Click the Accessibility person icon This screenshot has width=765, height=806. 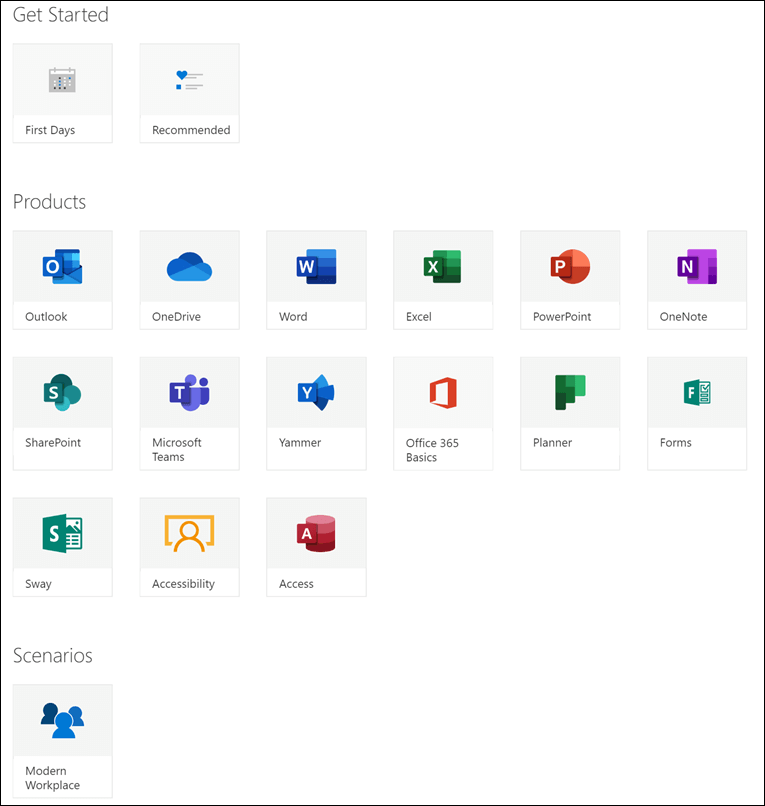[189, 534]
